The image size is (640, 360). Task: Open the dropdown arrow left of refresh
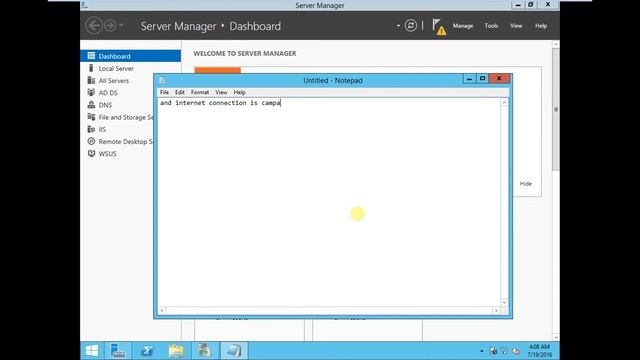398,26
